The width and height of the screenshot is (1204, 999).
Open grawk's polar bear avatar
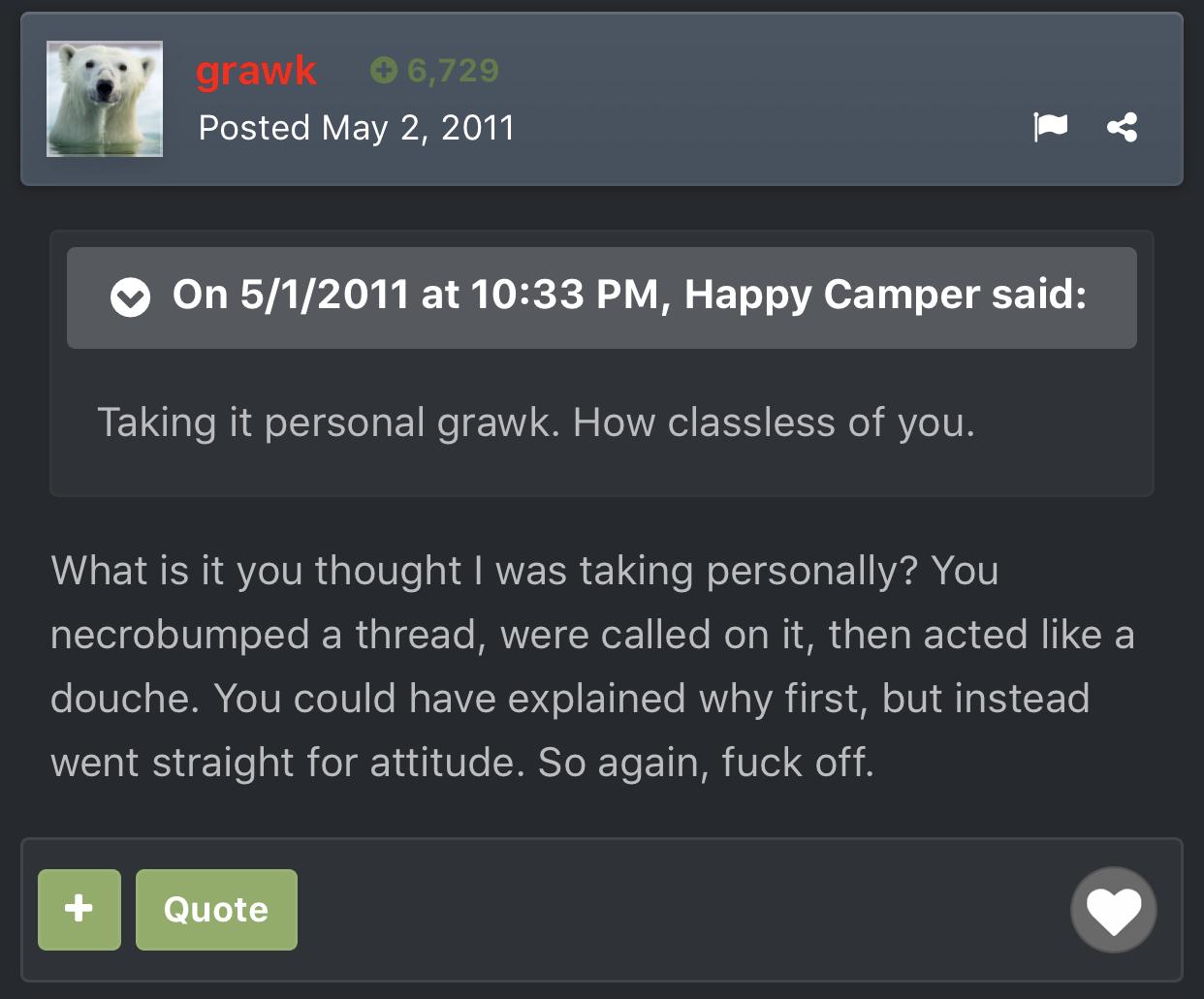click(105, 99)
